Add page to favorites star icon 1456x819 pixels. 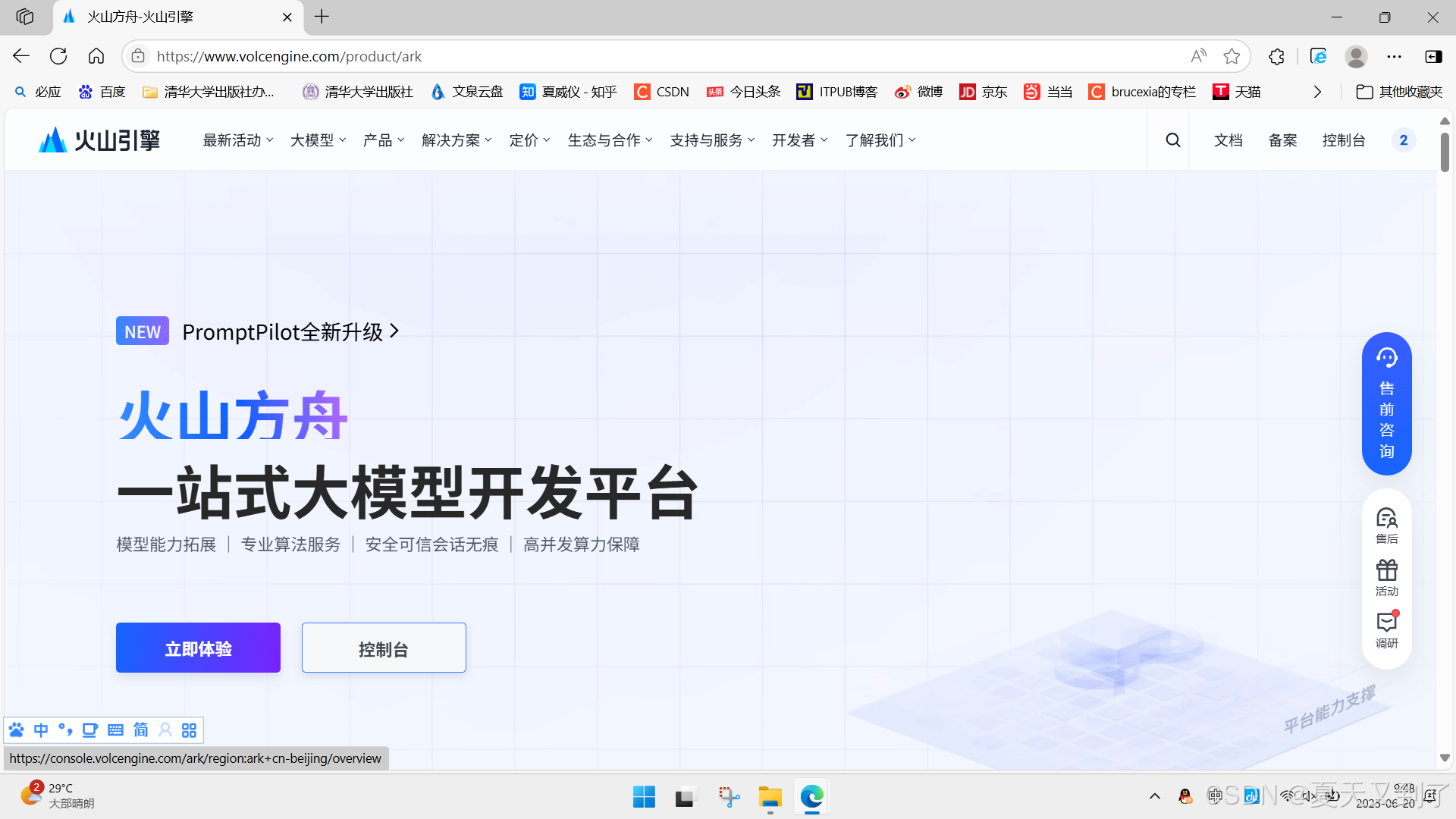(x=1232, y=56)
